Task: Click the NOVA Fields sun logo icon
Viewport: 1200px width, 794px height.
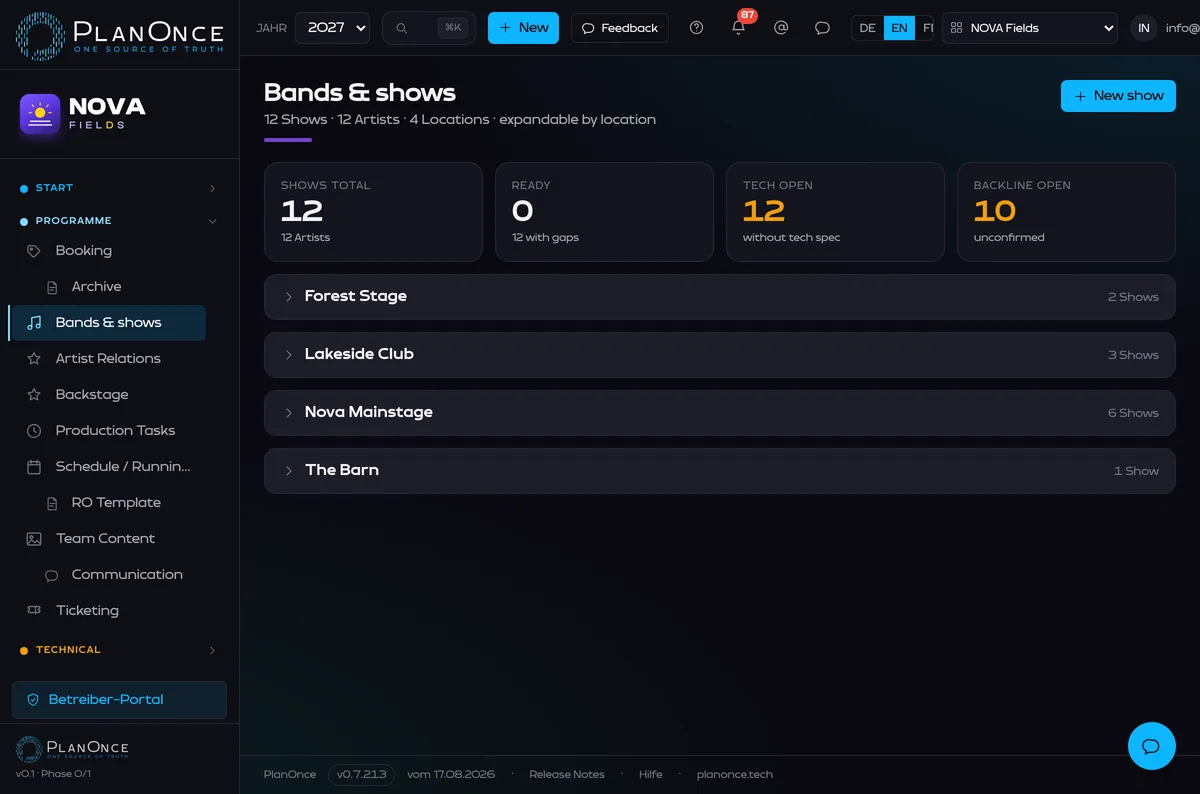Action: (40, 114)
